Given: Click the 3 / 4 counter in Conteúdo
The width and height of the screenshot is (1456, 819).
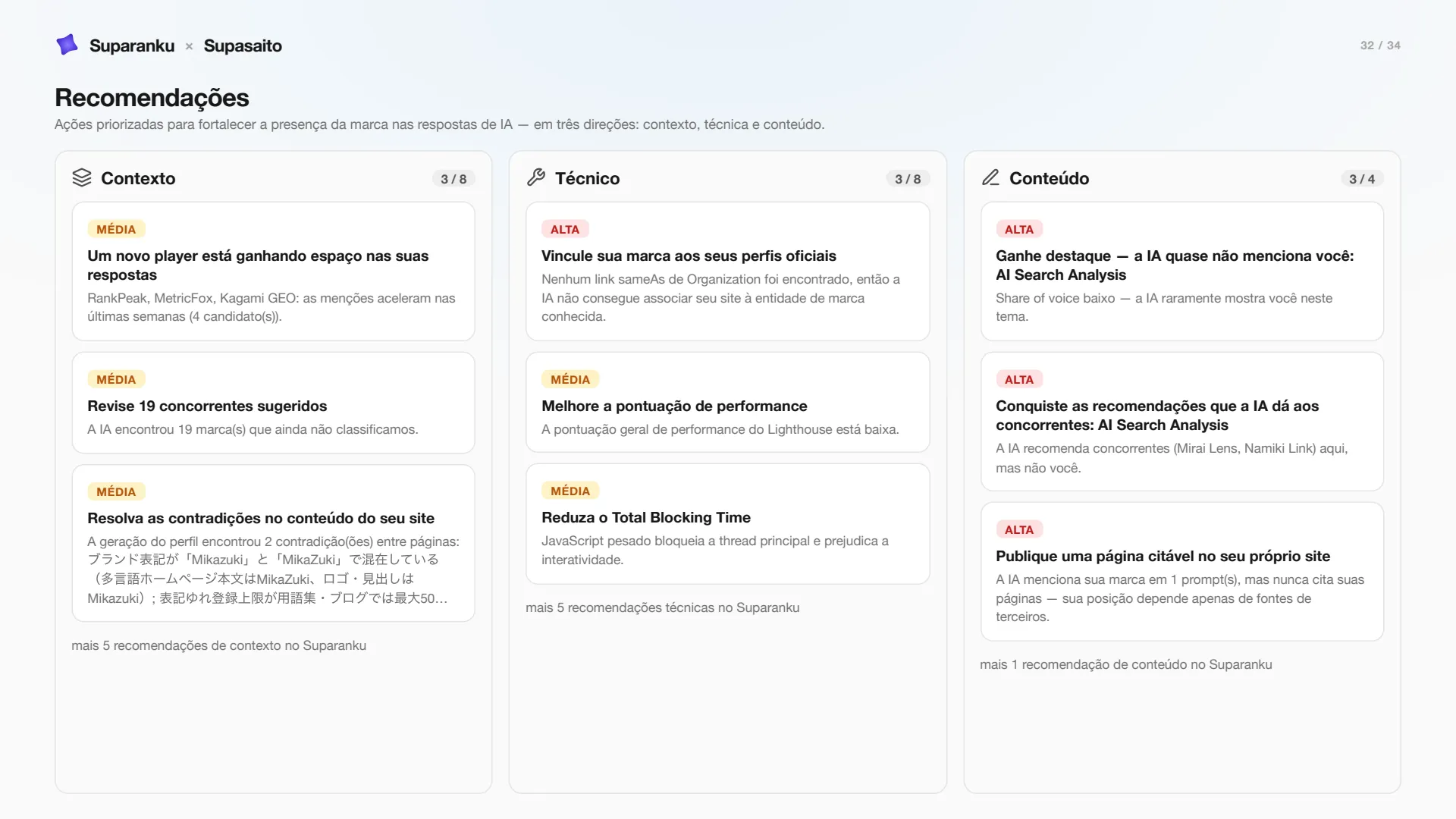Looking at the screenshot, I should [x=1362, y=179].
